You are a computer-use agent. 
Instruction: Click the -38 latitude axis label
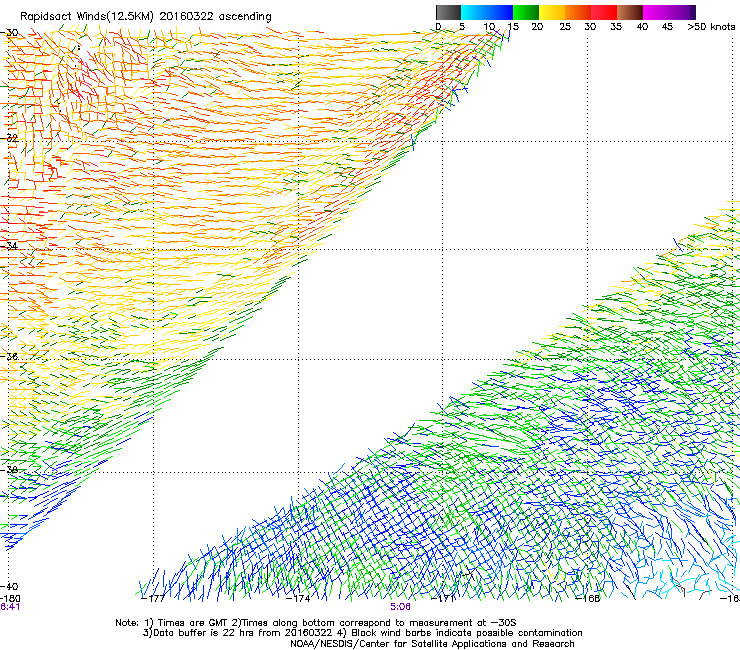[10, 470]
